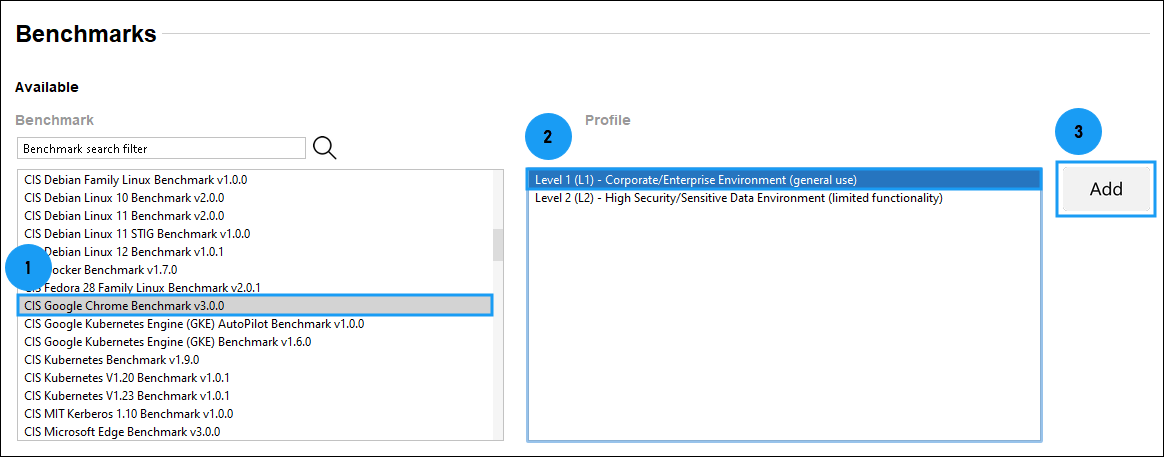Choose CIS Kubernetes V1.23 Benchmark v1.0.1
Image resolution: width=1164 pixels, height=457 pixels.
pyautogui.click(x=127, y=396)
